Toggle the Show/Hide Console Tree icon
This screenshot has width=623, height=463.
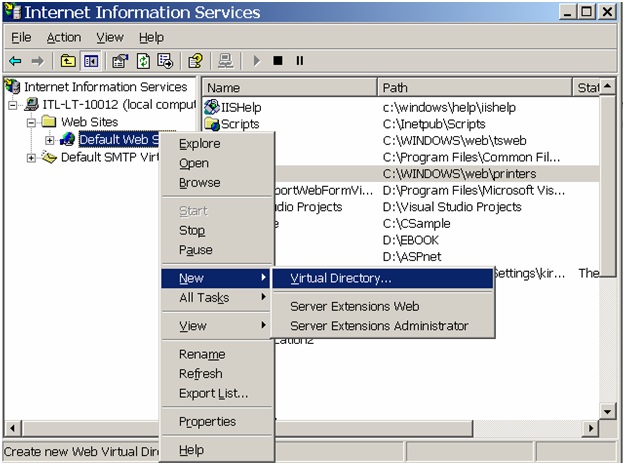pyautogui.click(x=91, y=61)
